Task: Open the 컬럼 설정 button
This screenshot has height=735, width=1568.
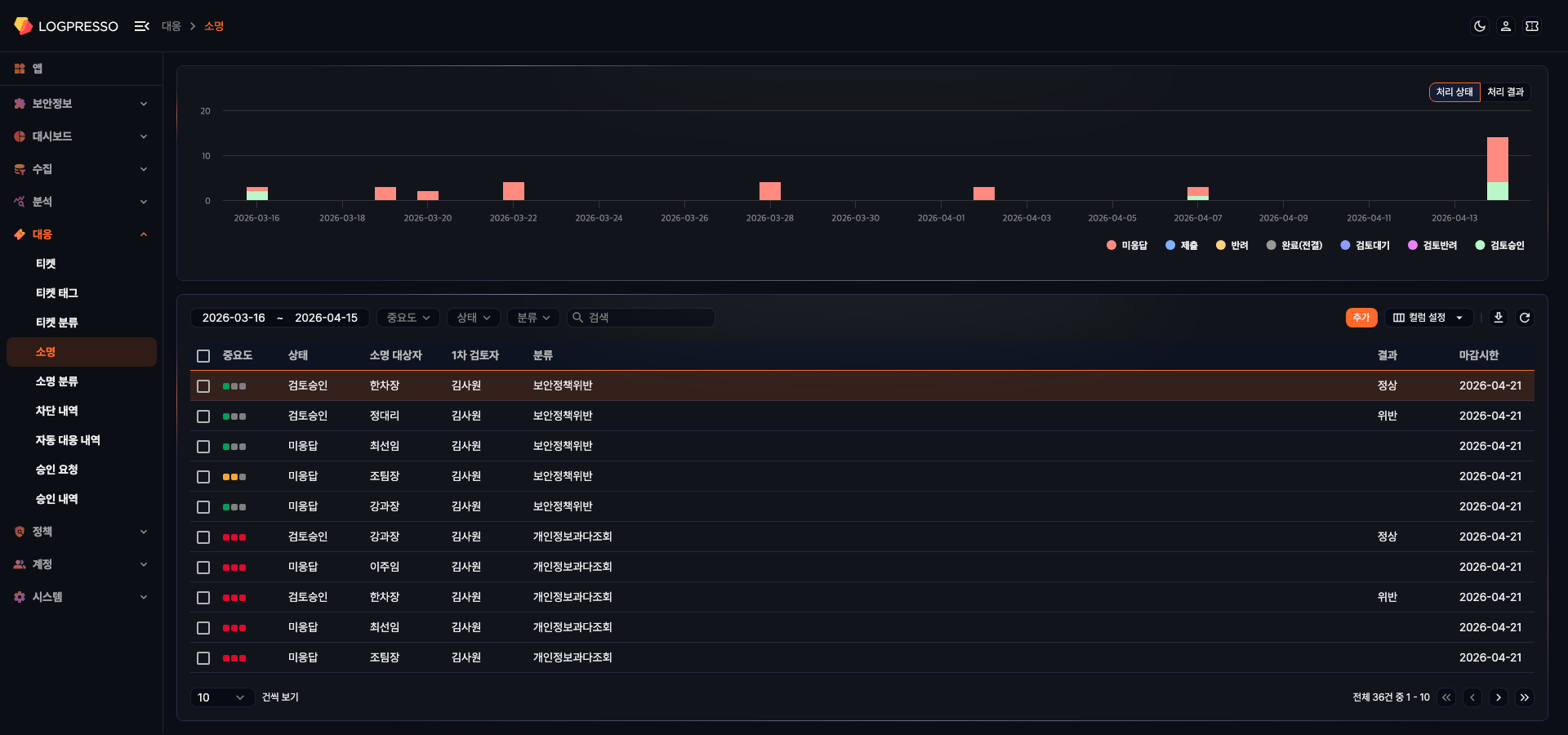Action: [x=1428, y=318]
